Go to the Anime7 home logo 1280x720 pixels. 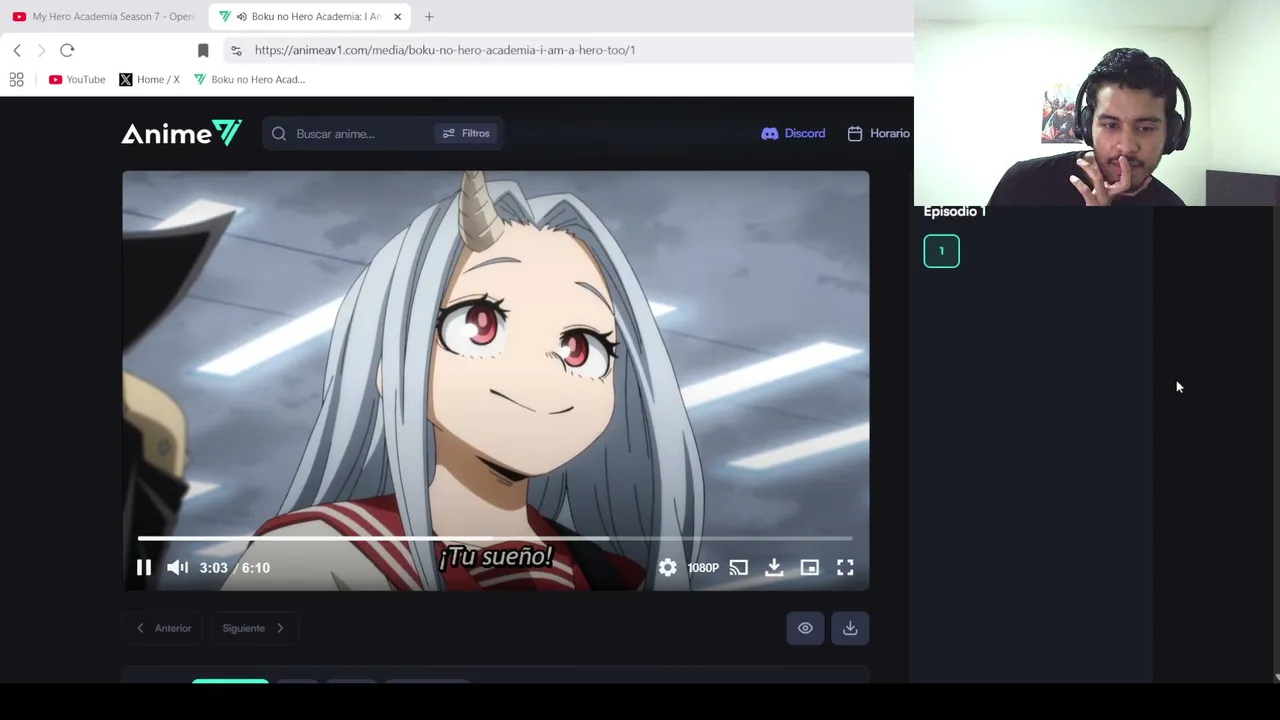[x=181, y=133]
